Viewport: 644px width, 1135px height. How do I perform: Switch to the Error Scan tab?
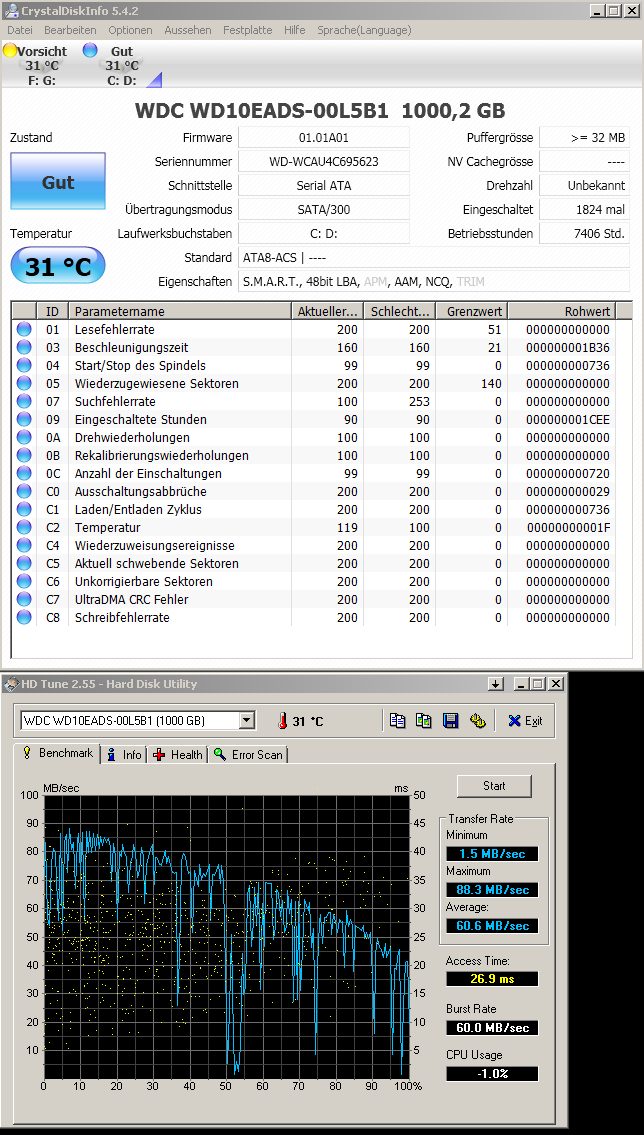click(248, 754)
